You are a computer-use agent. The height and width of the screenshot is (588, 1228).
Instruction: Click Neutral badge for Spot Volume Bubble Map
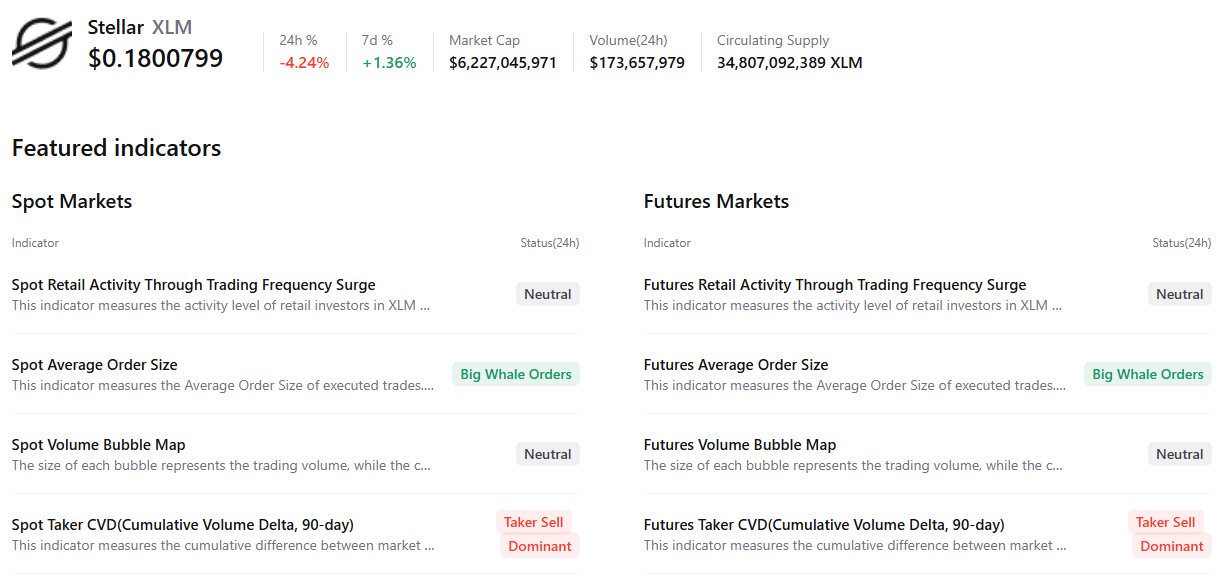[548, 454]
